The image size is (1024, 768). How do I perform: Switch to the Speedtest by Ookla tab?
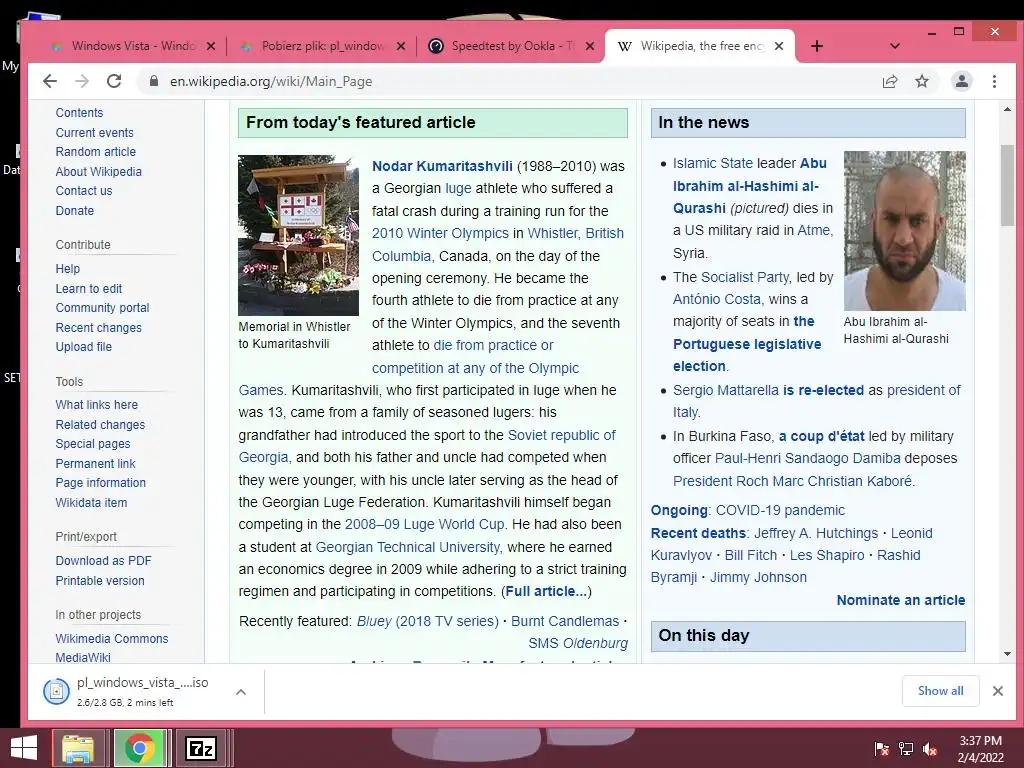coord(511,46)
